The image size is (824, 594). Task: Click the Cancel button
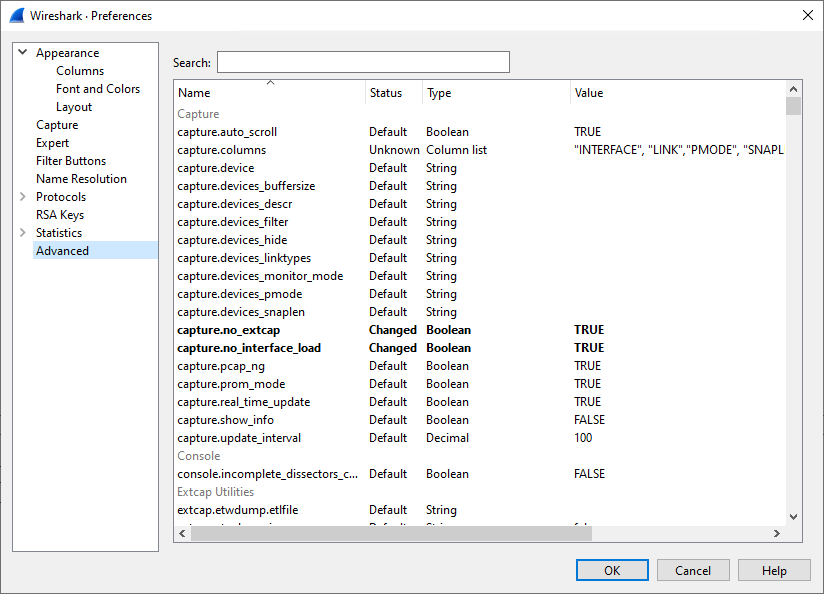pos(693,570)
